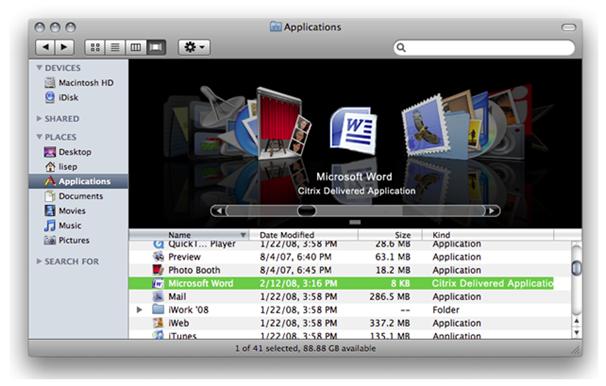Open the Action gear menu
Screen dimensions: 606x386
click(x=194, y=47)
